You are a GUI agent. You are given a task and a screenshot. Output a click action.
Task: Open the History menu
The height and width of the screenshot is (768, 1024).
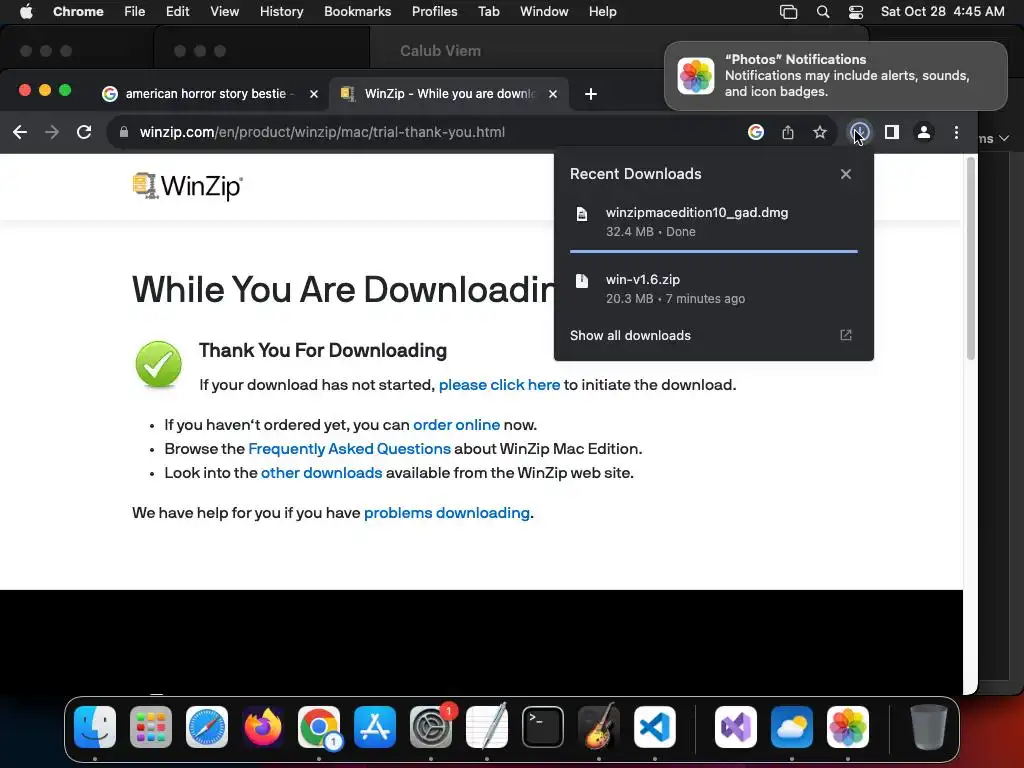pos(281,12)
